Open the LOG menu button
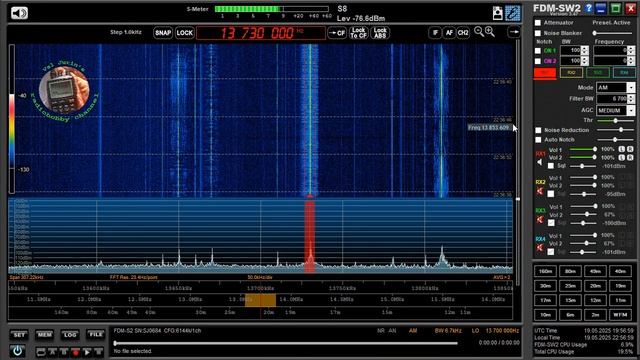The width and height of the screenshot is (640, 360). point(70,335)
